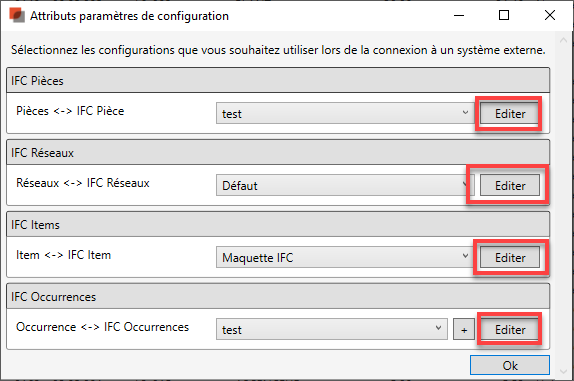Image resolution: width=574 pixels, height=381 pixels.
Task: Maximize the configuration attributes dialog
Action: coord(504,15)
